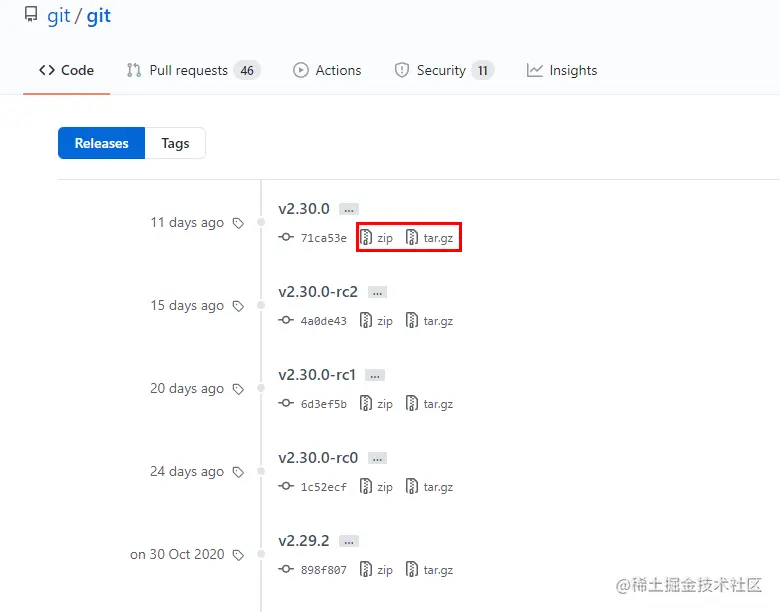
Task: Download the v2.29.2 tar.gz archive
Action: click(x=429, y=570)
